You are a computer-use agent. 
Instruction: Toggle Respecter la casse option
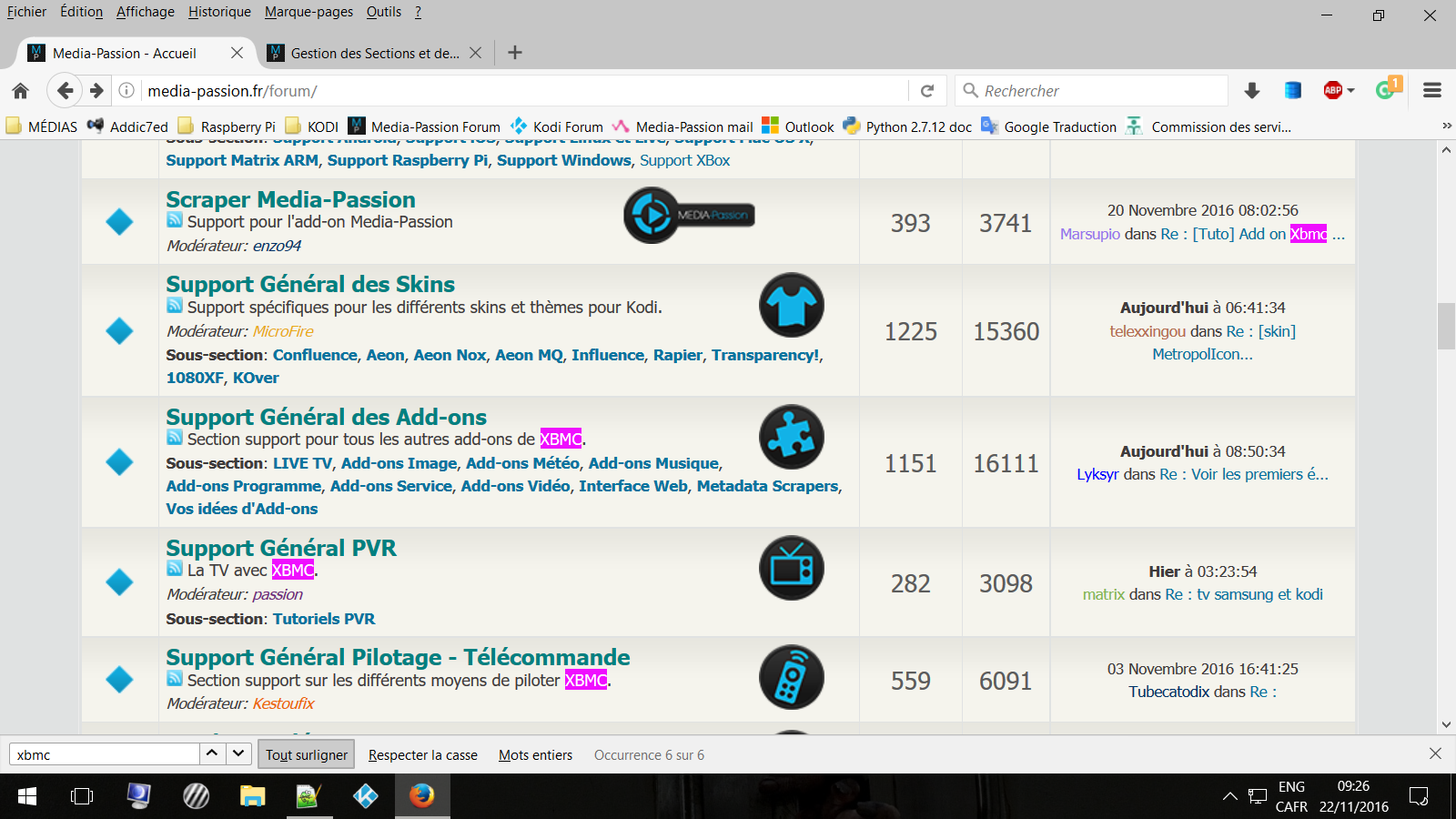(422, 755)
